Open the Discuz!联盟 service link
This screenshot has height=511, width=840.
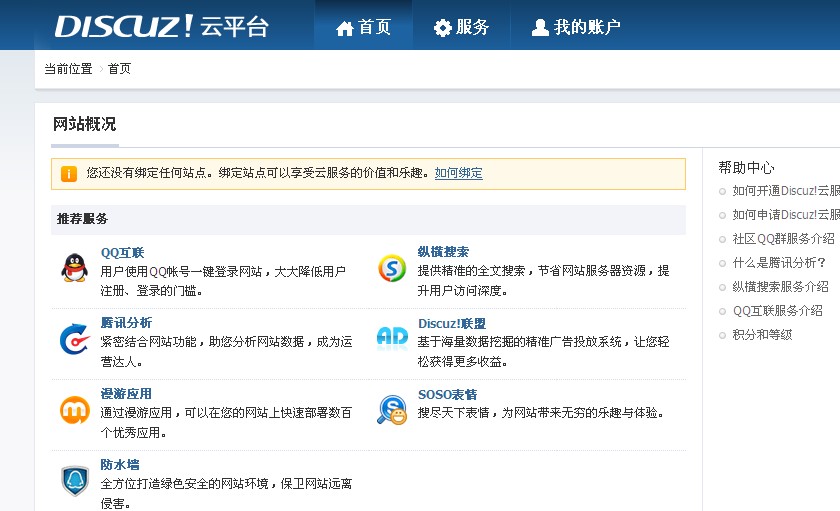(452, 324)
